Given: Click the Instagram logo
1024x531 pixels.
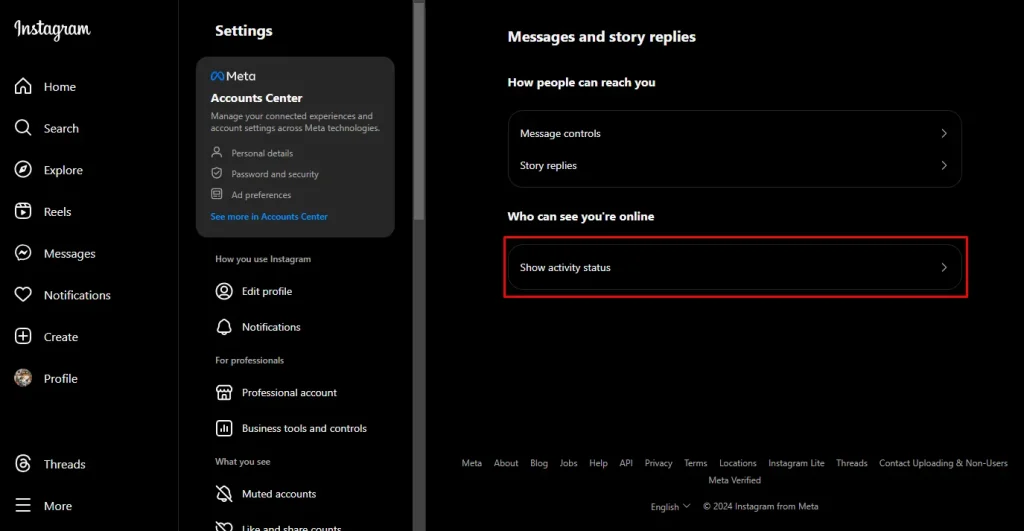Looking at the screenshot, I should point(52,29).
